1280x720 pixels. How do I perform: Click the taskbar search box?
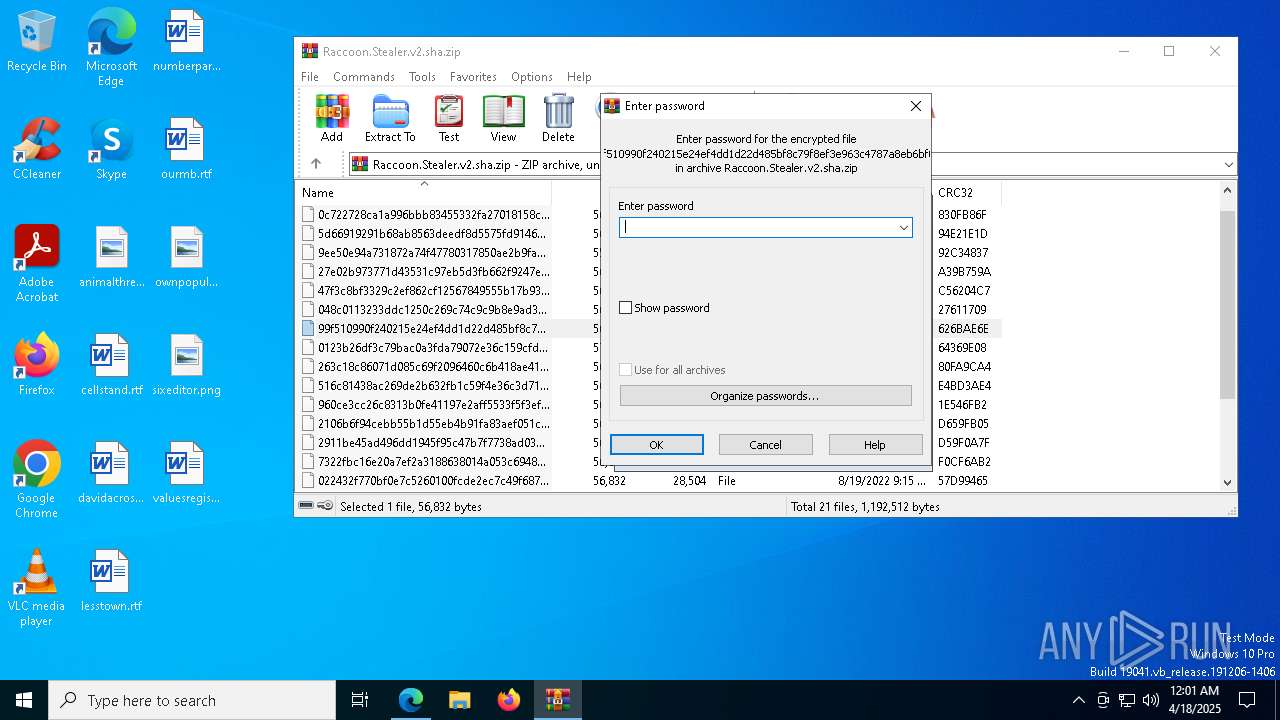(192, 700)
